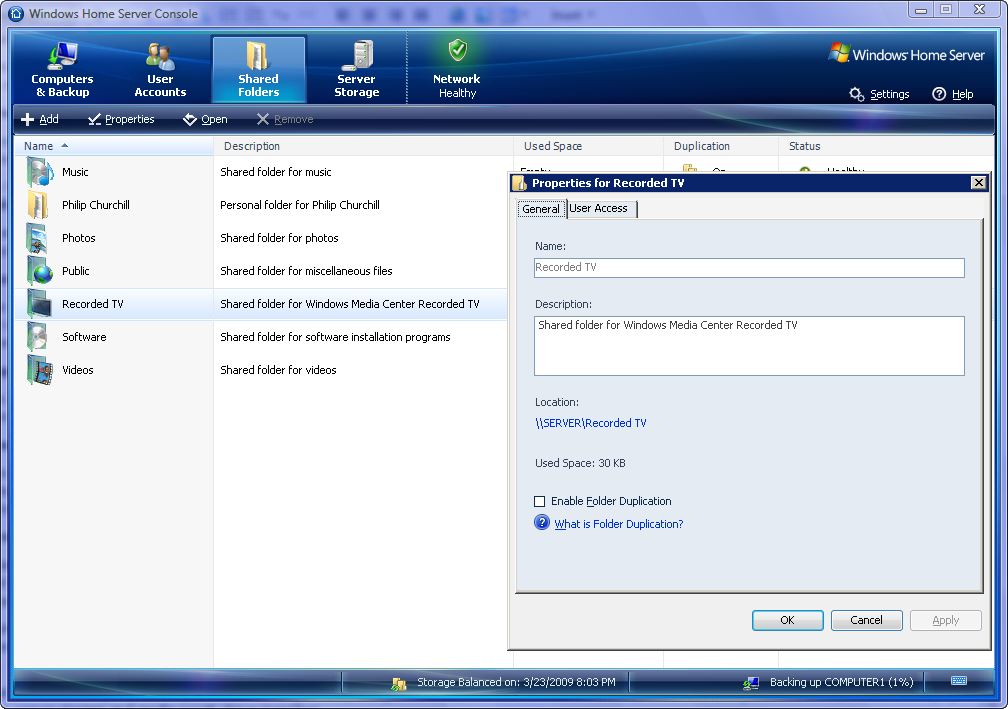Minimize the Windows Home Server Console window
This screenshot has height=709, width=1008.
921,10
